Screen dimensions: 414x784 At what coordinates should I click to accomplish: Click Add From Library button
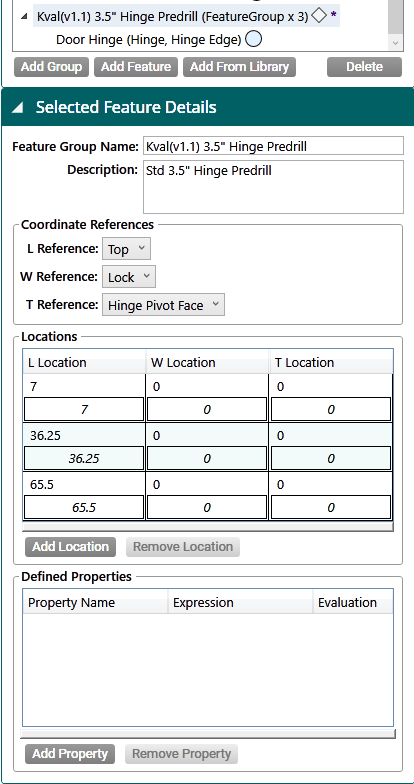(x=240, y=67)
